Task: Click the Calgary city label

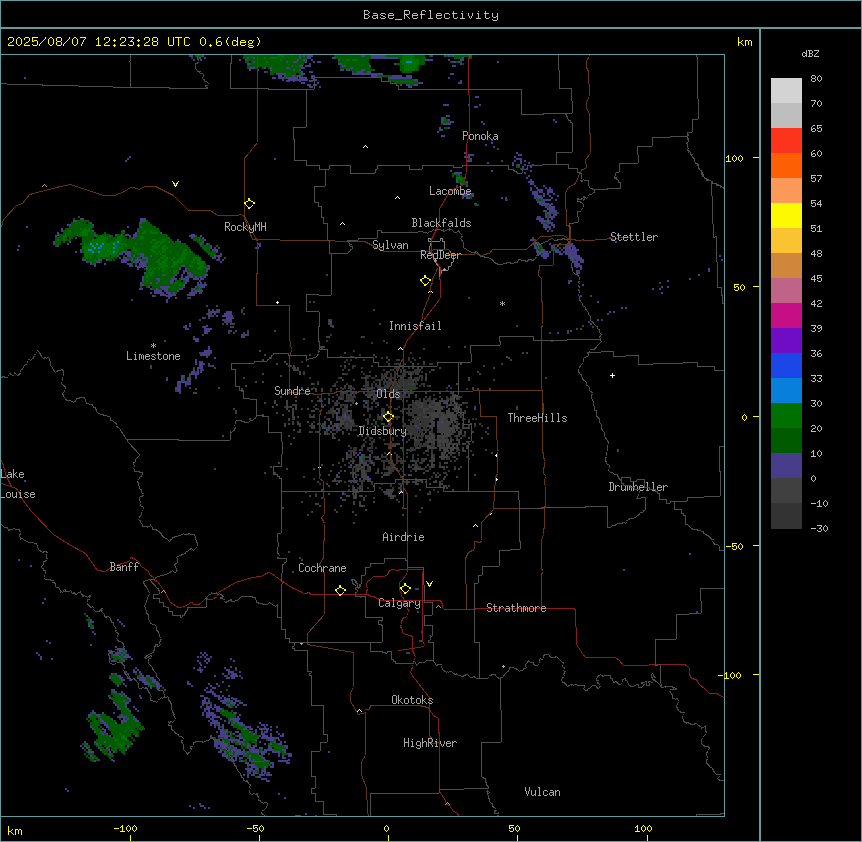Action: (x=399, y=603)
